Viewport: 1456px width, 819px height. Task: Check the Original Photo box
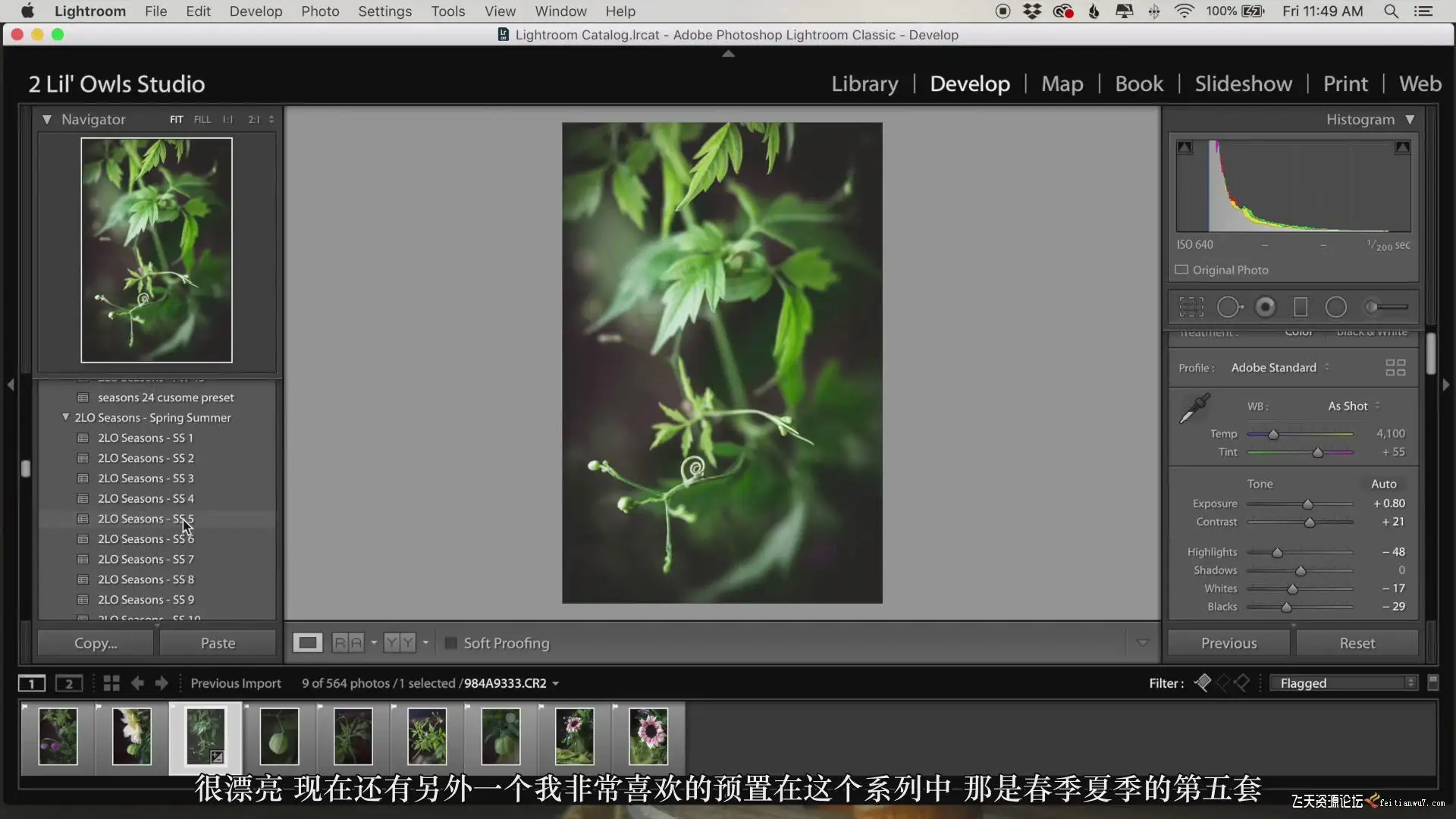point(1181,270)
